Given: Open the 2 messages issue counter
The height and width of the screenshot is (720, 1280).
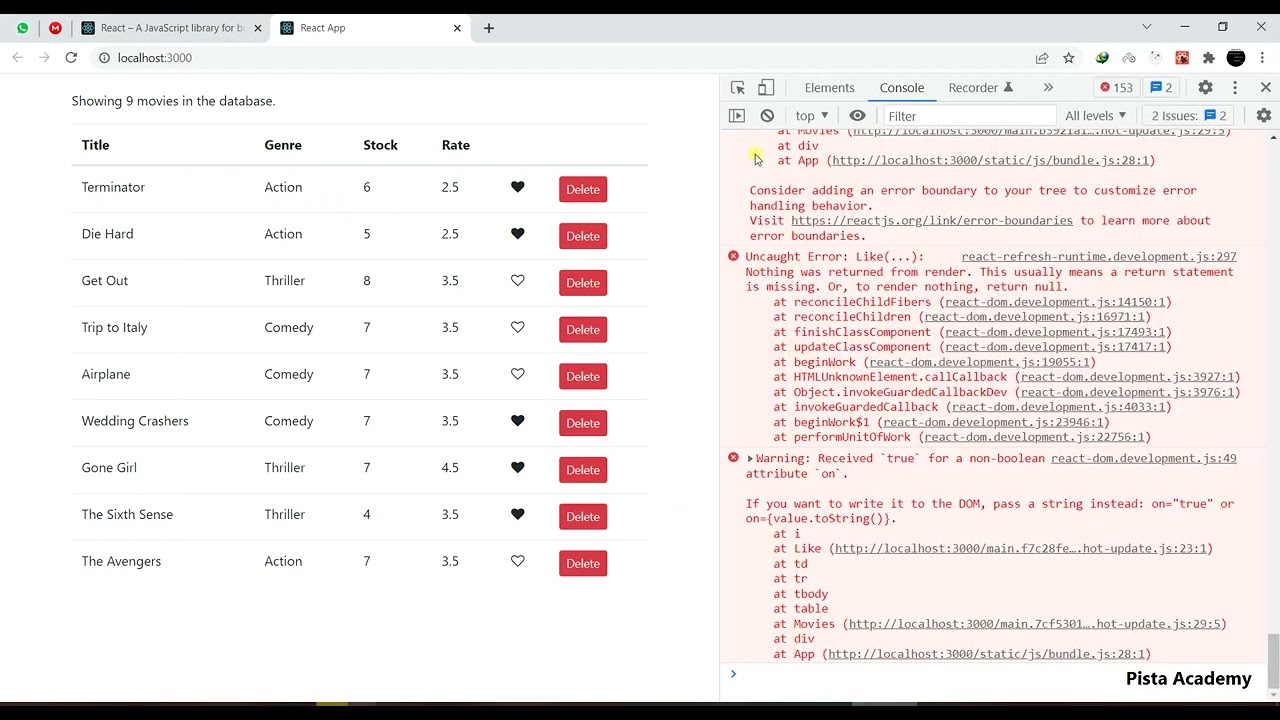Looking at the screenshot, I should [x=1161, y=88].
